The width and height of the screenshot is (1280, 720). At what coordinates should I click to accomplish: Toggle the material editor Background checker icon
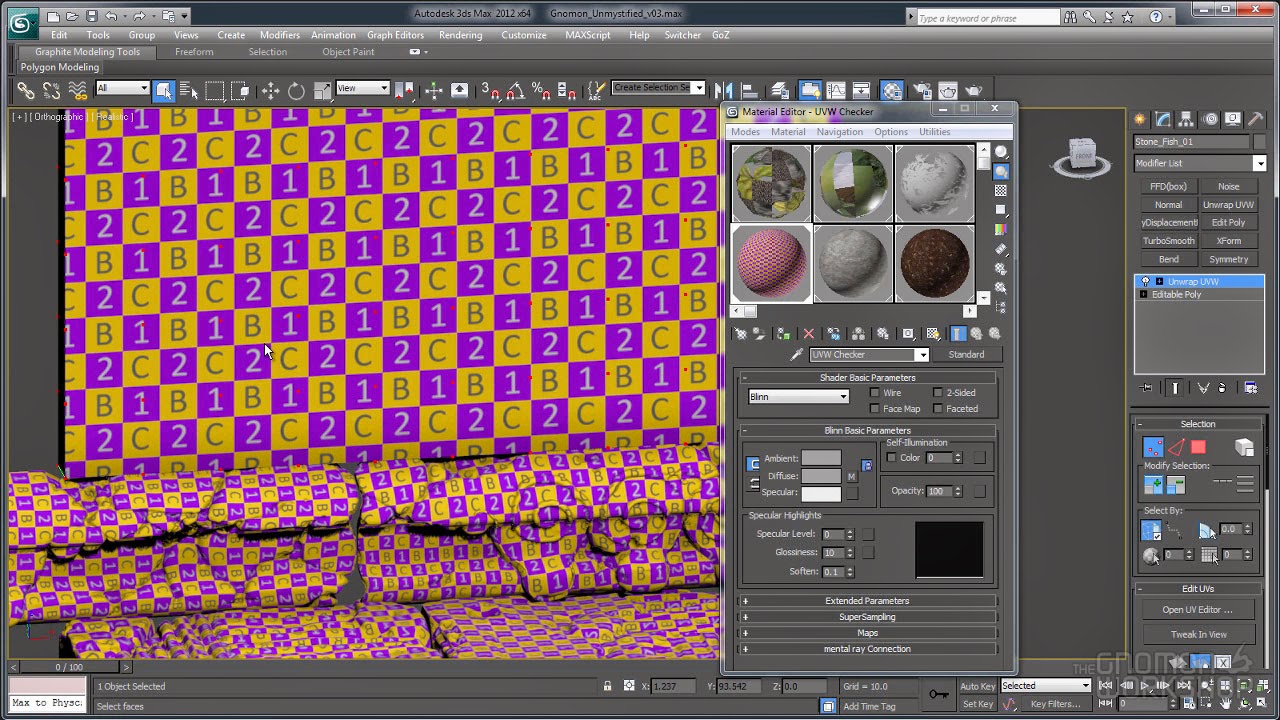click(x=1000, y=191)
